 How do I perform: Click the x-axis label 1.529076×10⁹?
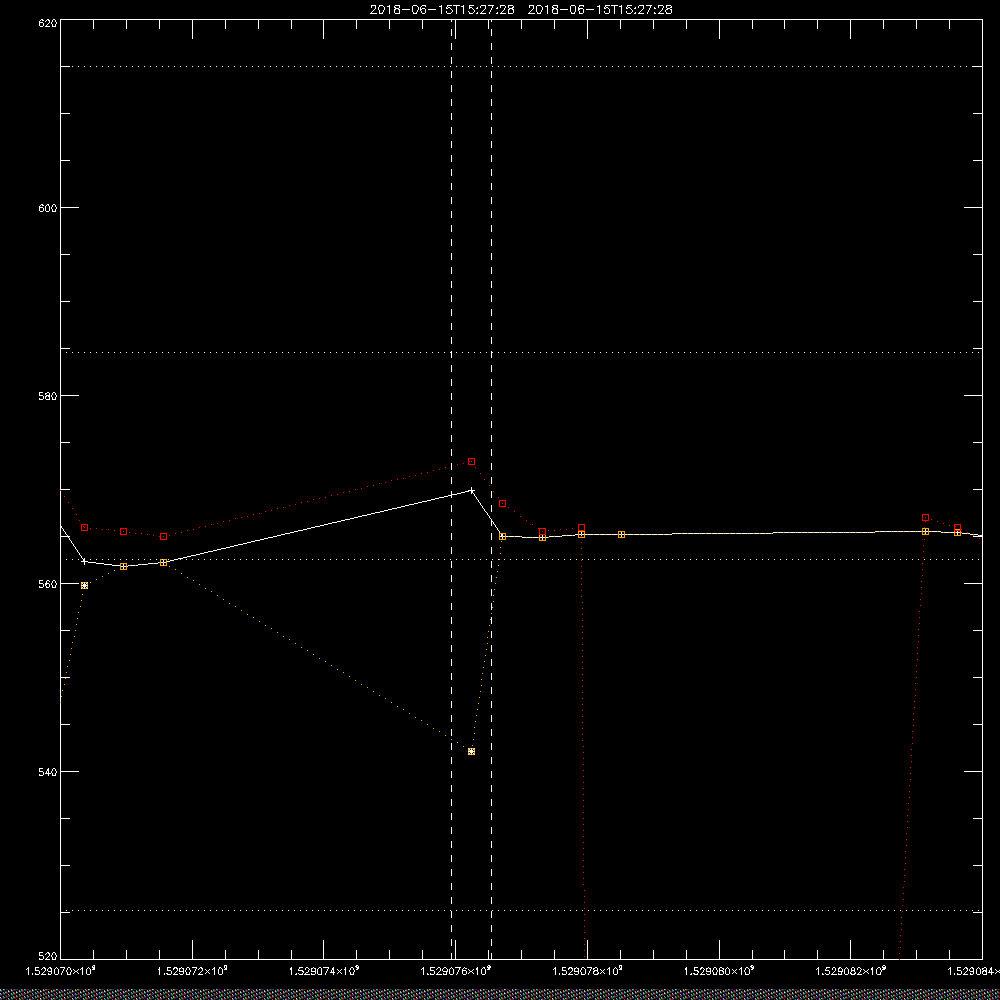[456, 971]
